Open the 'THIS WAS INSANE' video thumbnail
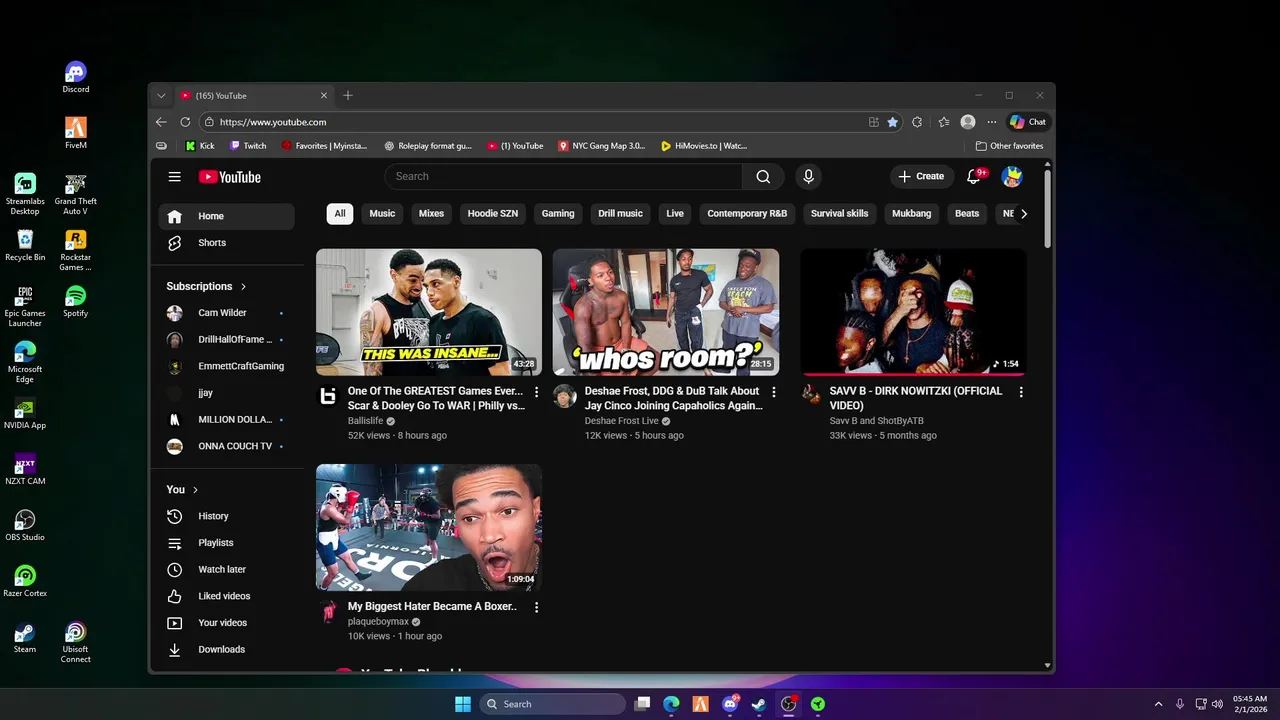The image size is (1280, 720). 429,312
